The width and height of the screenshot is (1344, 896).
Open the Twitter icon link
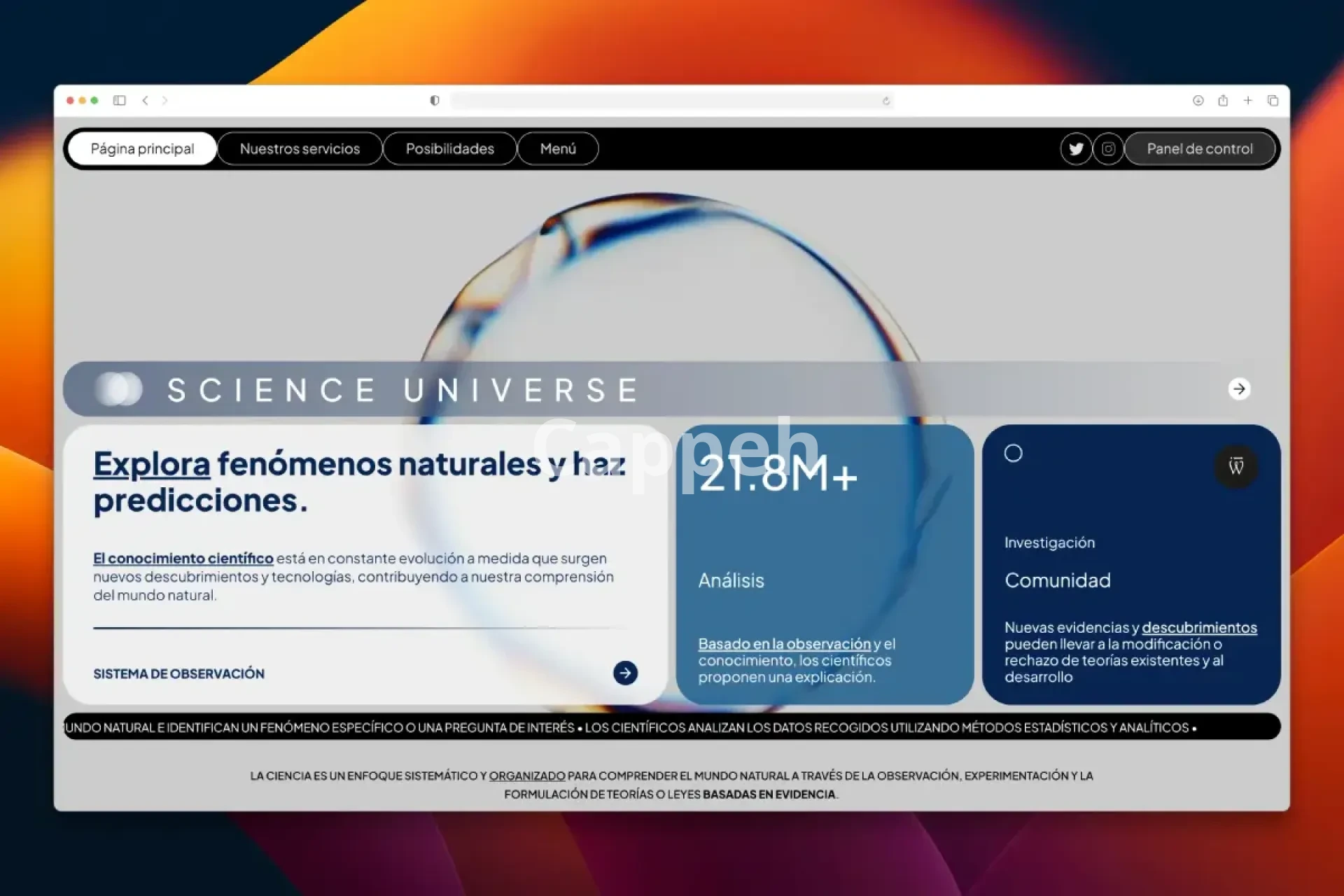point(1076,148)
